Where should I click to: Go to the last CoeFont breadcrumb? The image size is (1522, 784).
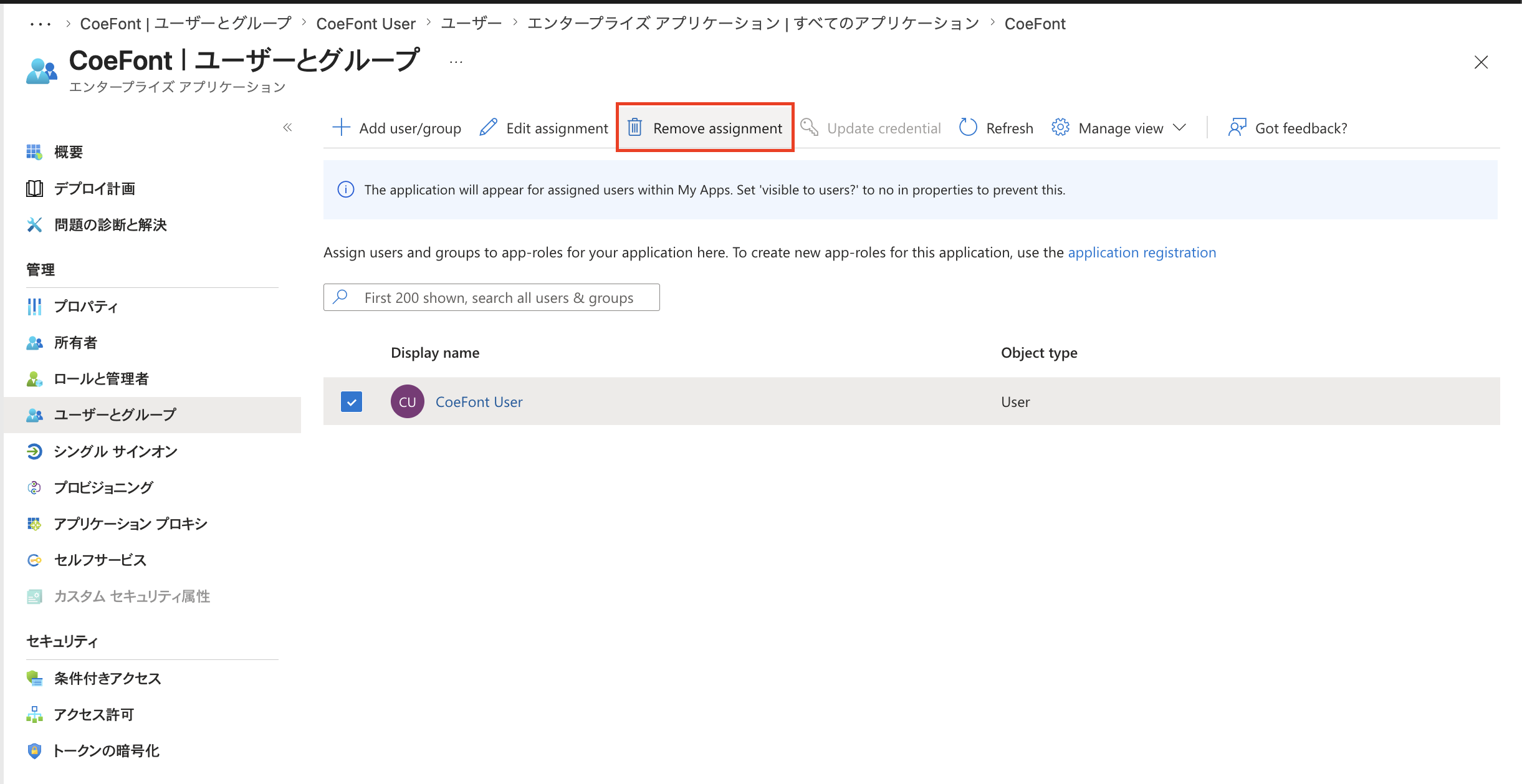tap(1035, 24)
